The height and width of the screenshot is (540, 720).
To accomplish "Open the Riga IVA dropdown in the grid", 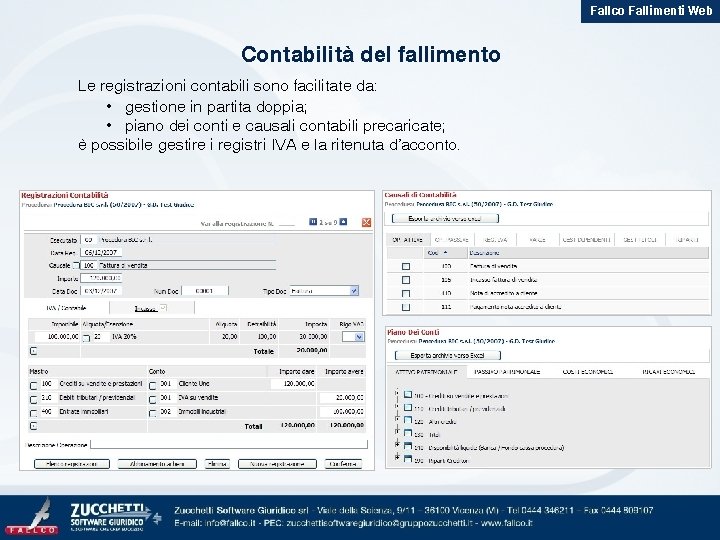I will 359,337.
